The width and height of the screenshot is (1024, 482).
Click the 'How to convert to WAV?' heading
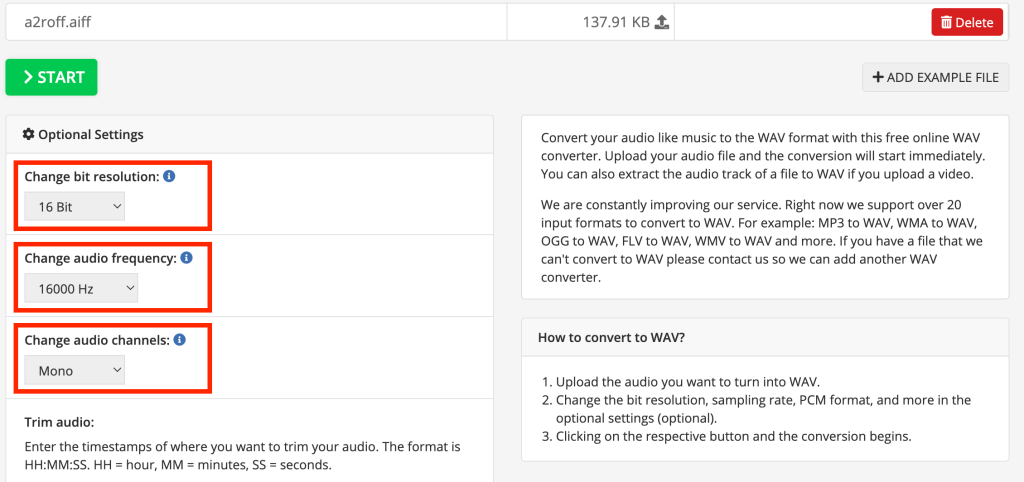pyautogui.click(x=611, y=337)
